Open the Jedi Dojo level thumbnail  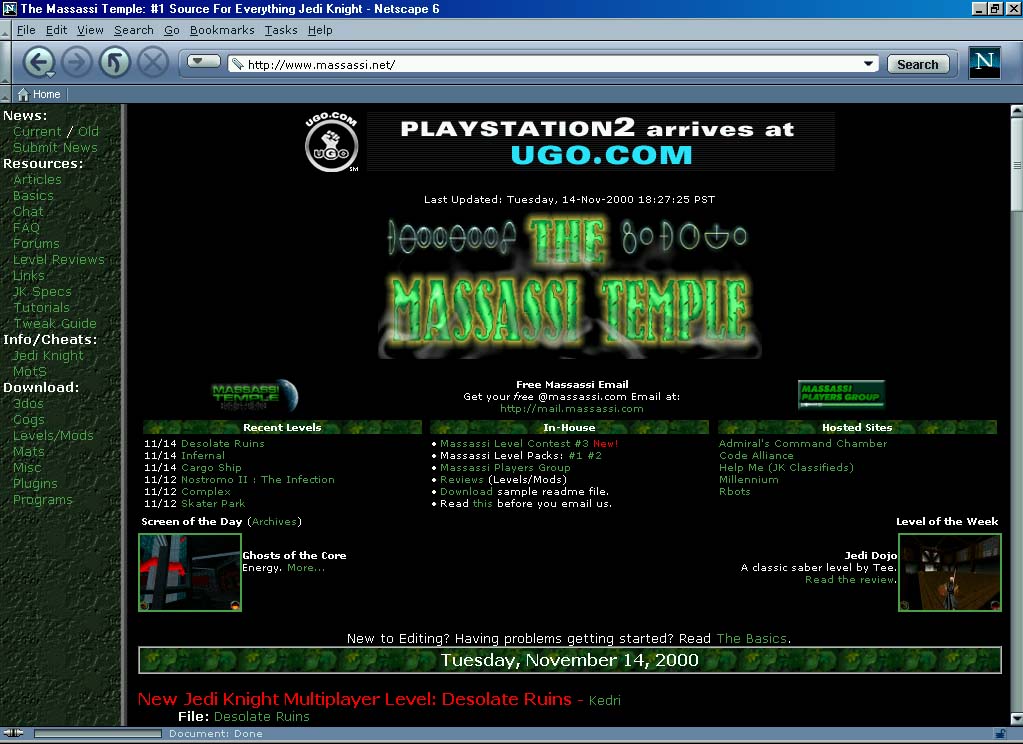[950, 572]
